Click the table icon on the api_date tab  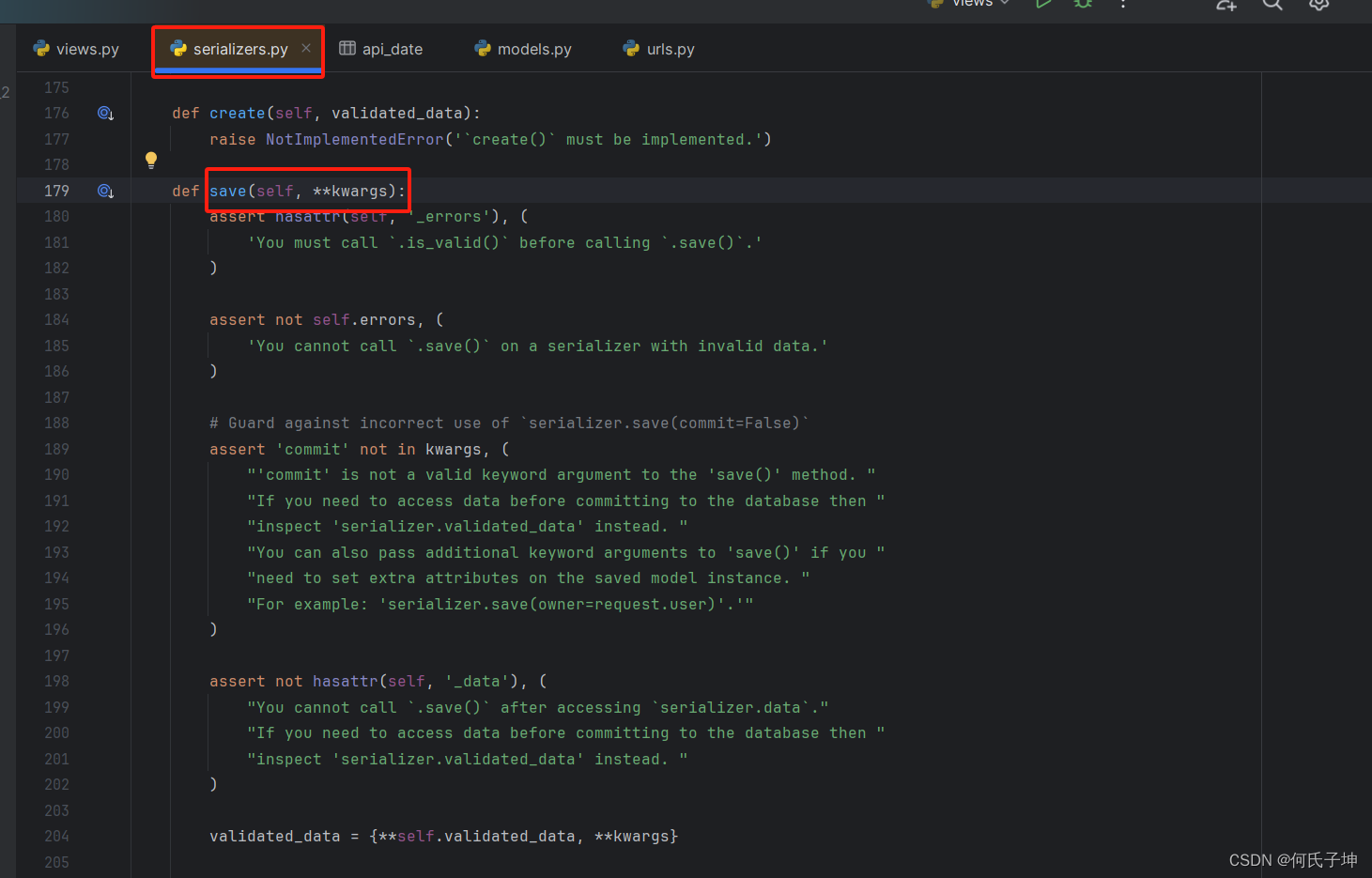(347, 48)
